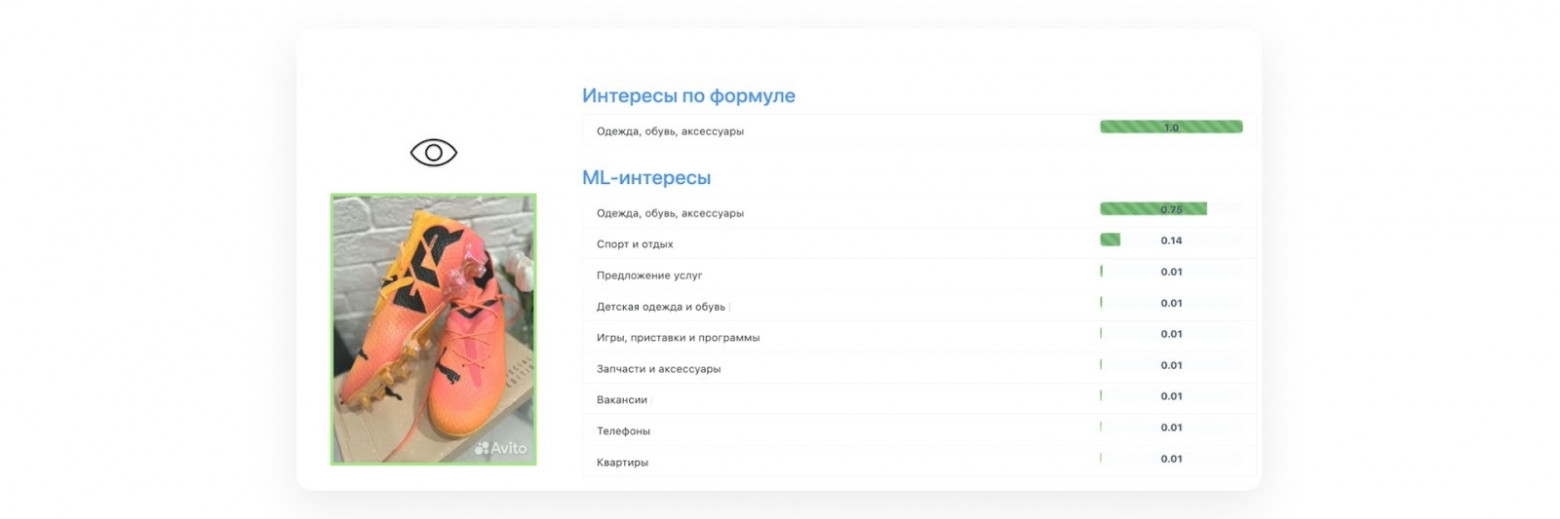Select the 'Запчасти и аксессуары' row
Viewport: 1560px width, 519px height.
tap(918, 367)
